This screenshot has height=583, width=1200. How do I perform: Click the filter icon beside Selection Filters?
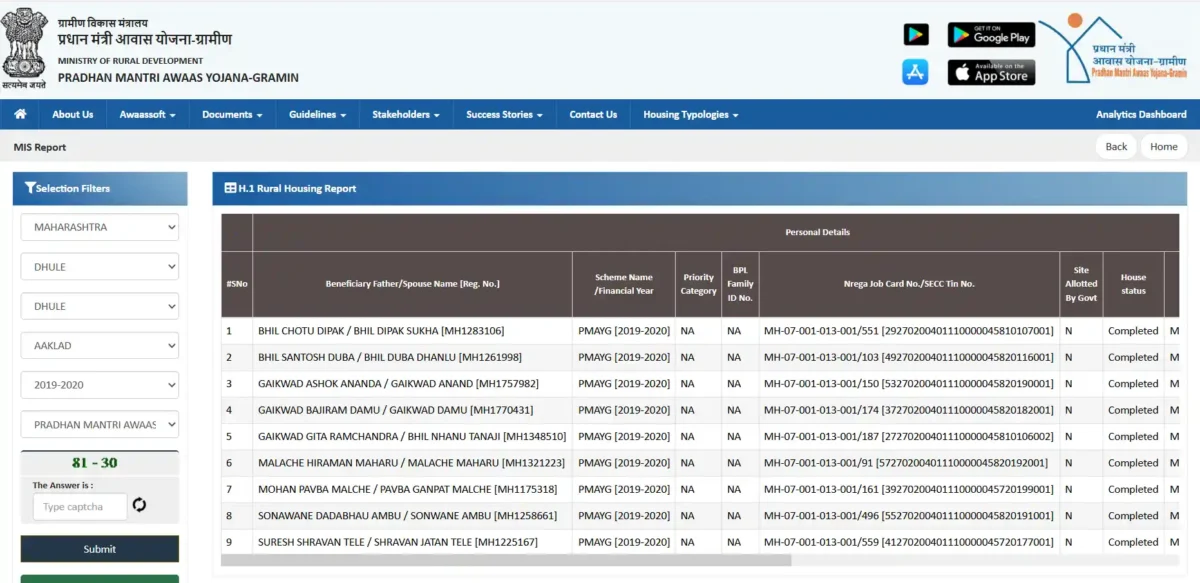30,188
